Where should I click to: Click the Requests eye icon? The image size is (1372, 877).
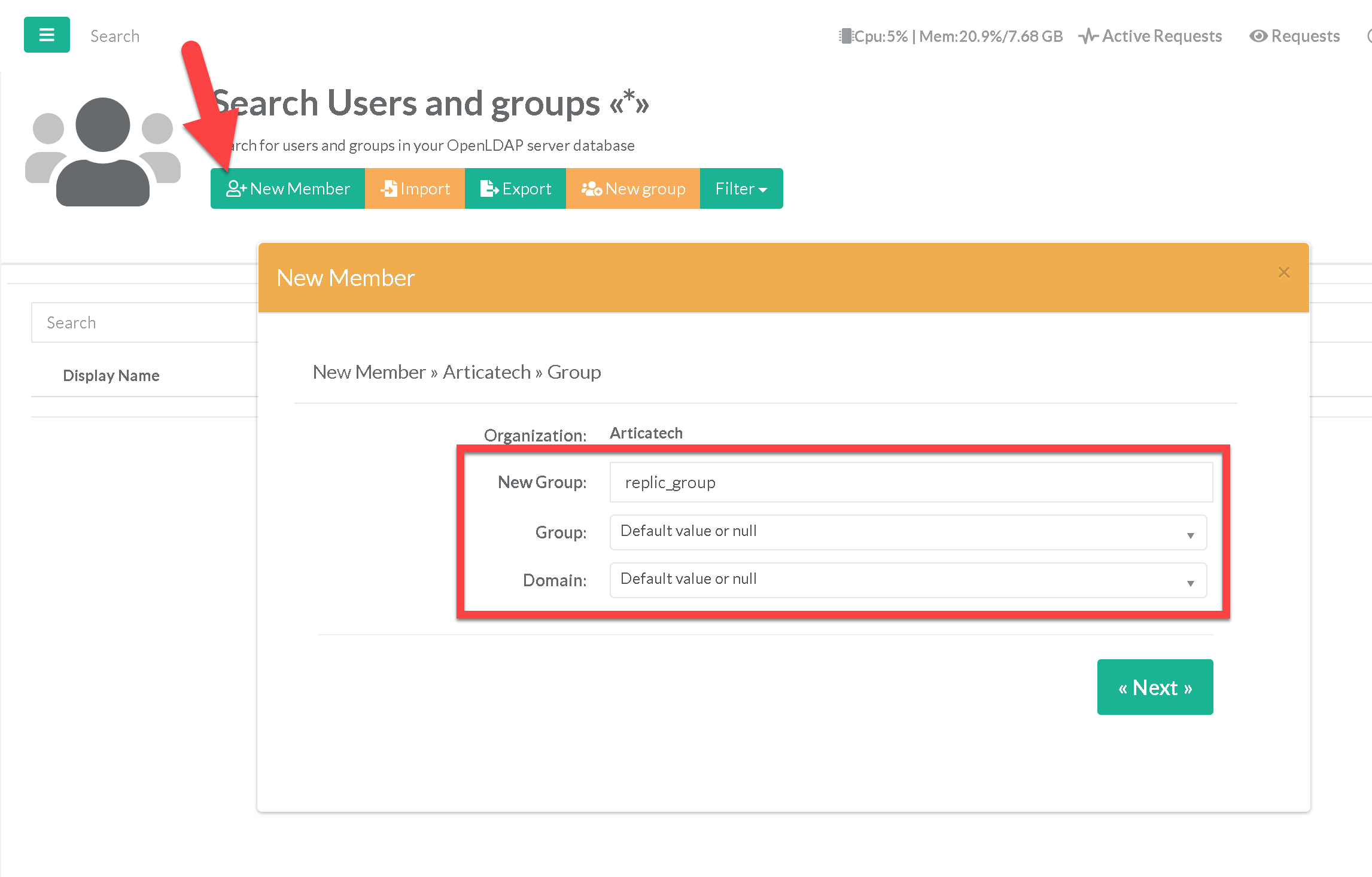click(x=1258, y=36)
